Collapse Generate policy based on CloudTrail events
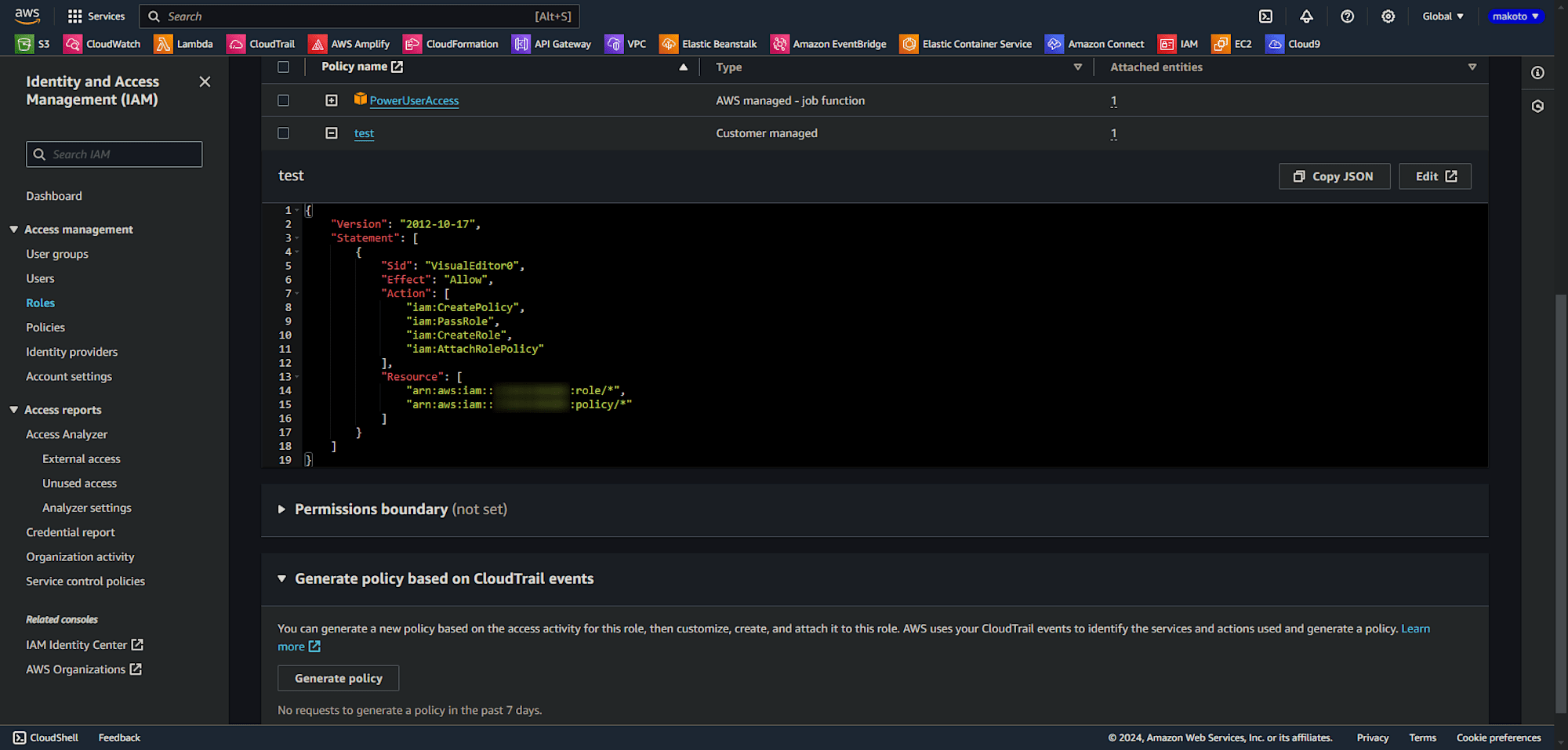1568x750 pixels. tap(281, 578)
